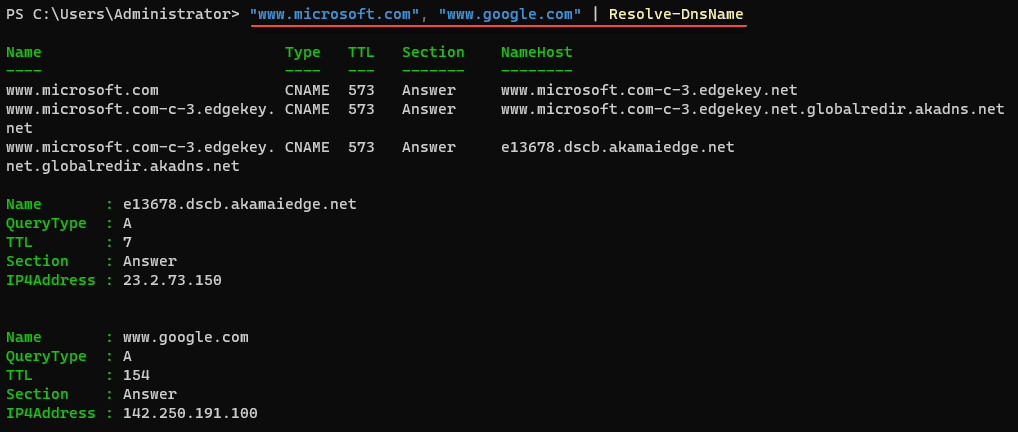Click the e13678.dscb.akamaiedge.net value in NameHost column

point(617,147)
